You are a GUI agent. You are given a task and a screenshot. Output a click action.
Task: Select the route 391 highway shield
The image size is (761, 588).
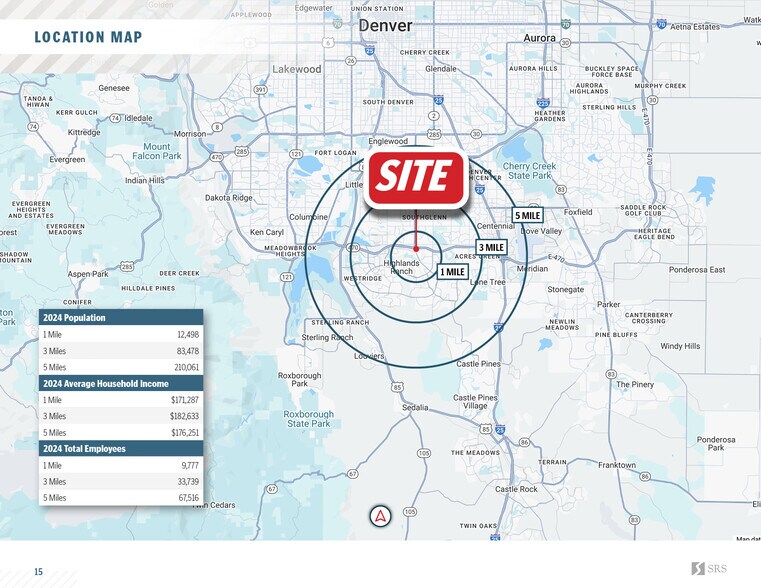pos(260,90)
